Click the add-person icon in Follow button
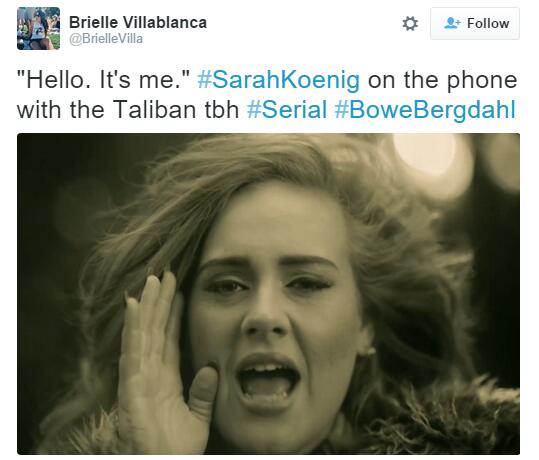 coord(452,23)
